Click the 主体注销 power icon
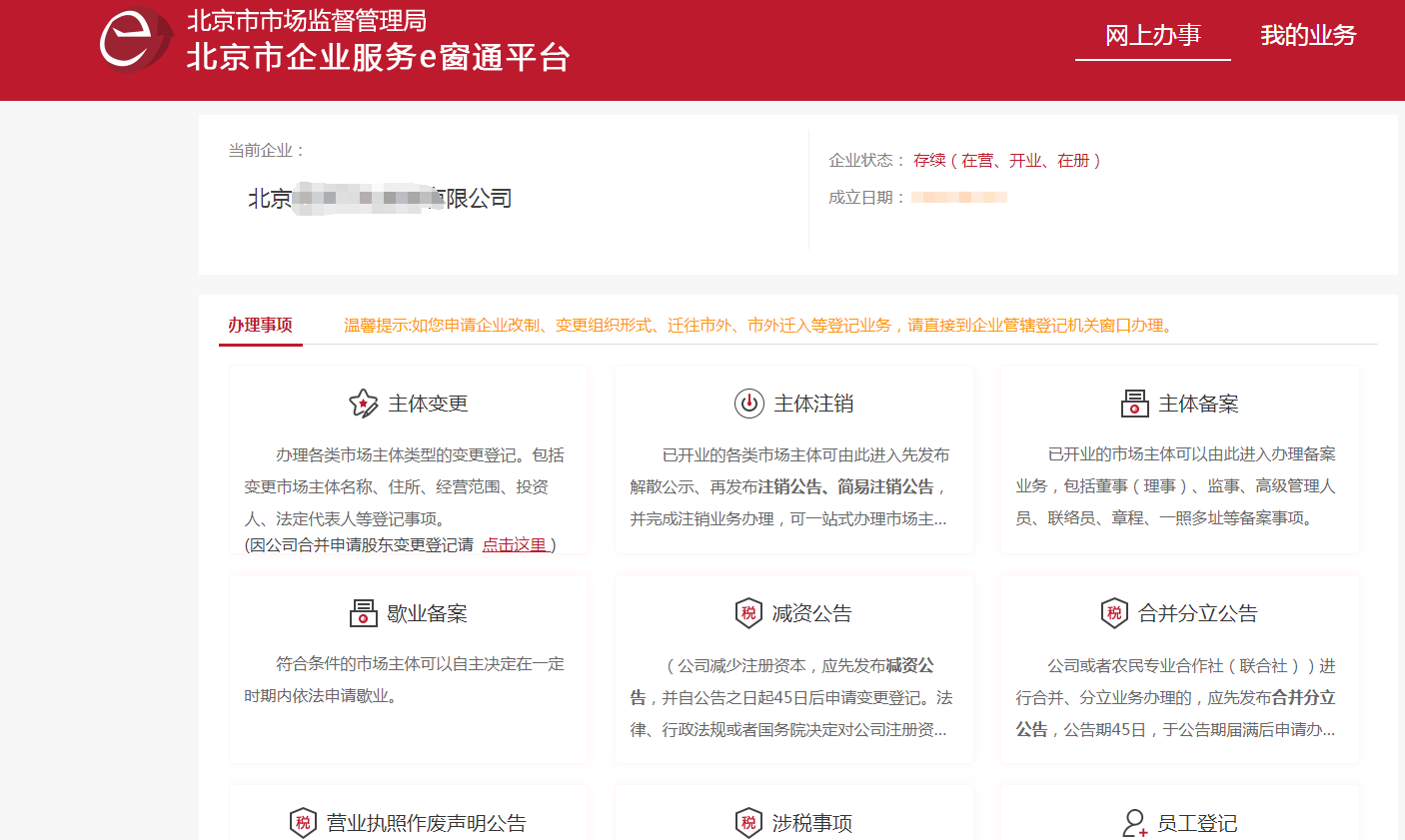The height and width of the screenshot is (840, 1405). [x=748, y=404]
